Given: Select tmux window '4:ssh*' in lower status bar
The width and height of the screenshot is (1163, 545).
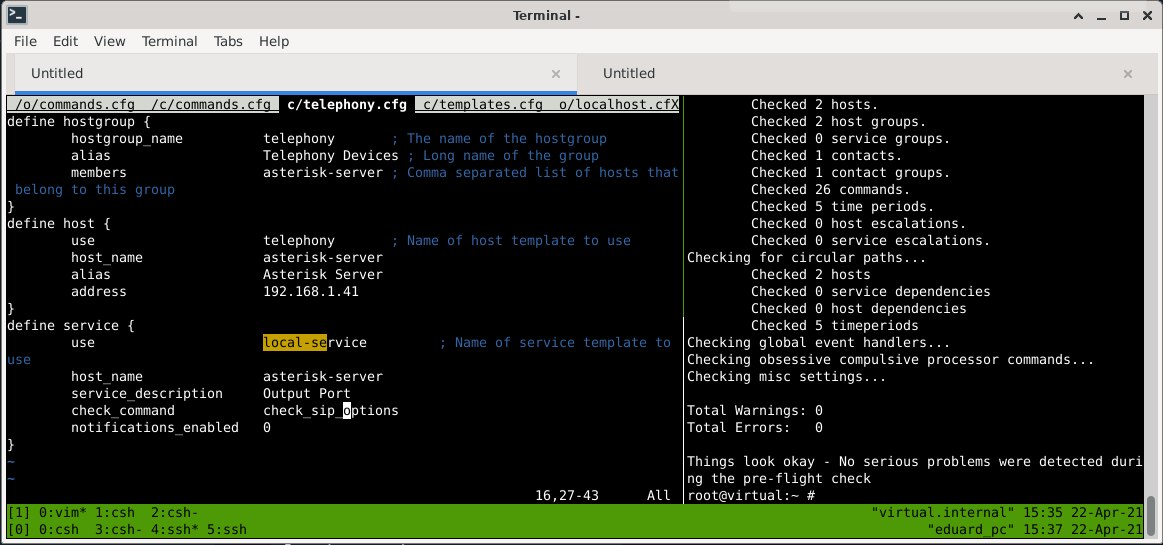Looking at the screenshot, I should point(175,529).
